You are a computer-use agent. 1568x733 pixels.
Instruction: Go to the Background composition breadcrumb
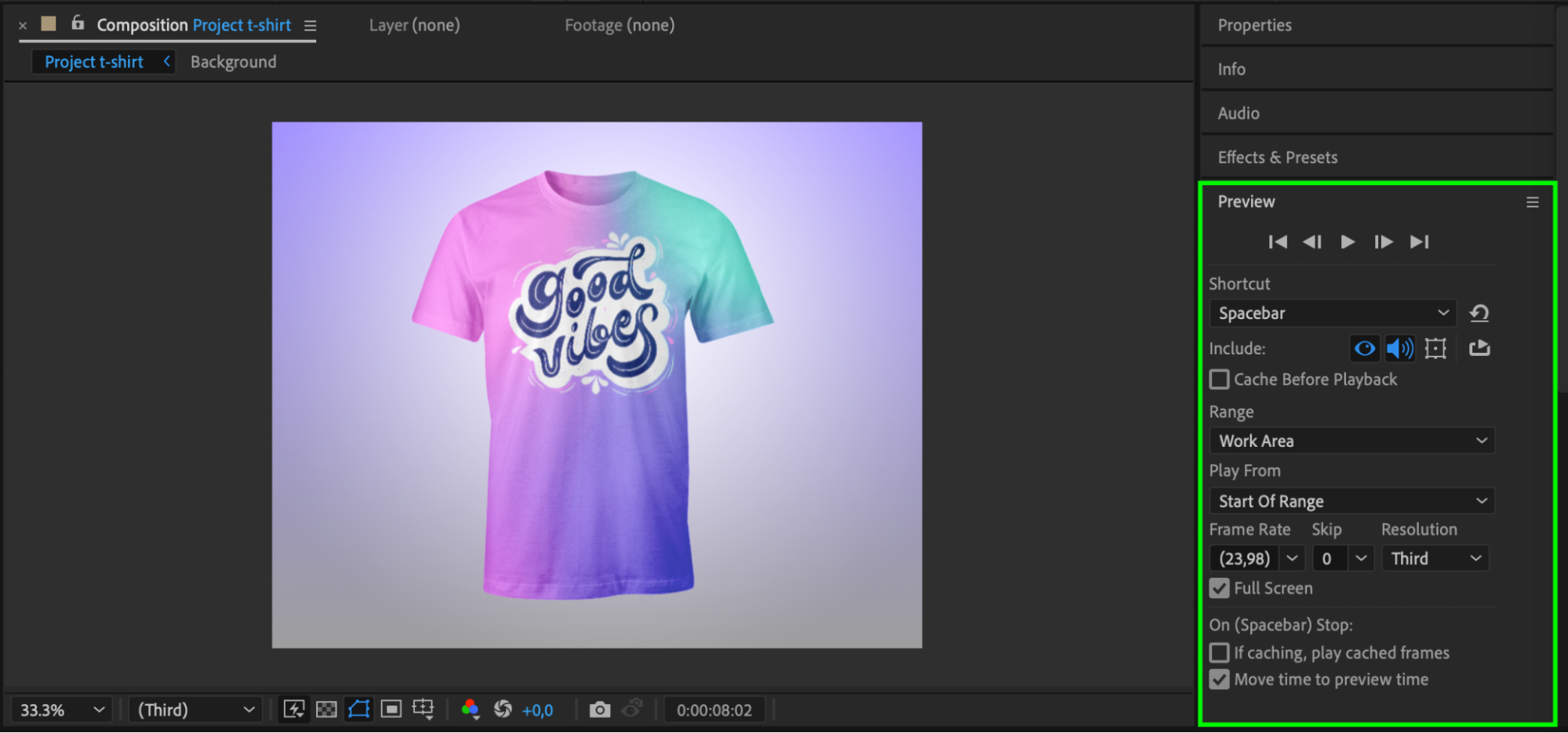pos(233,62)
